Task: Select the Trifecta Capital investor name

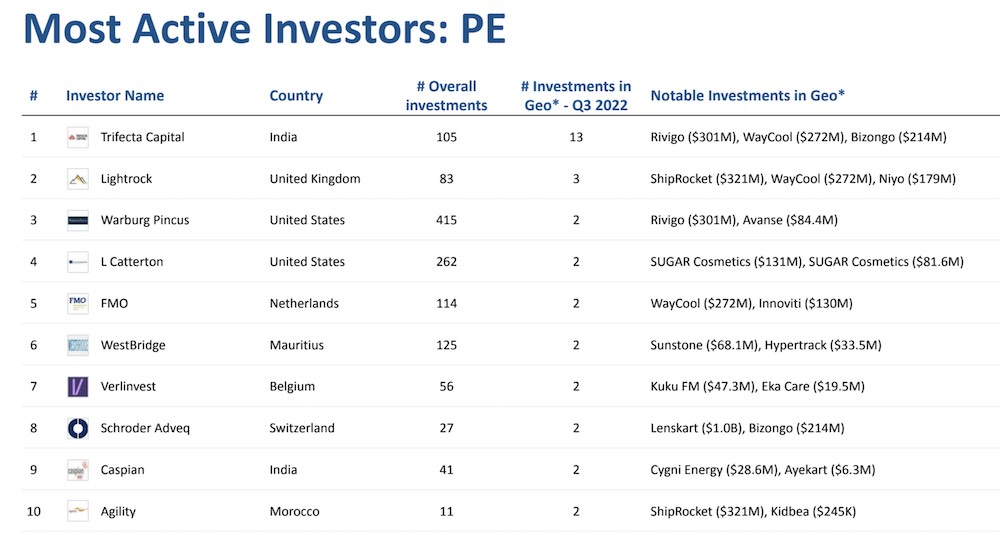Action: (x=142, y=137)
